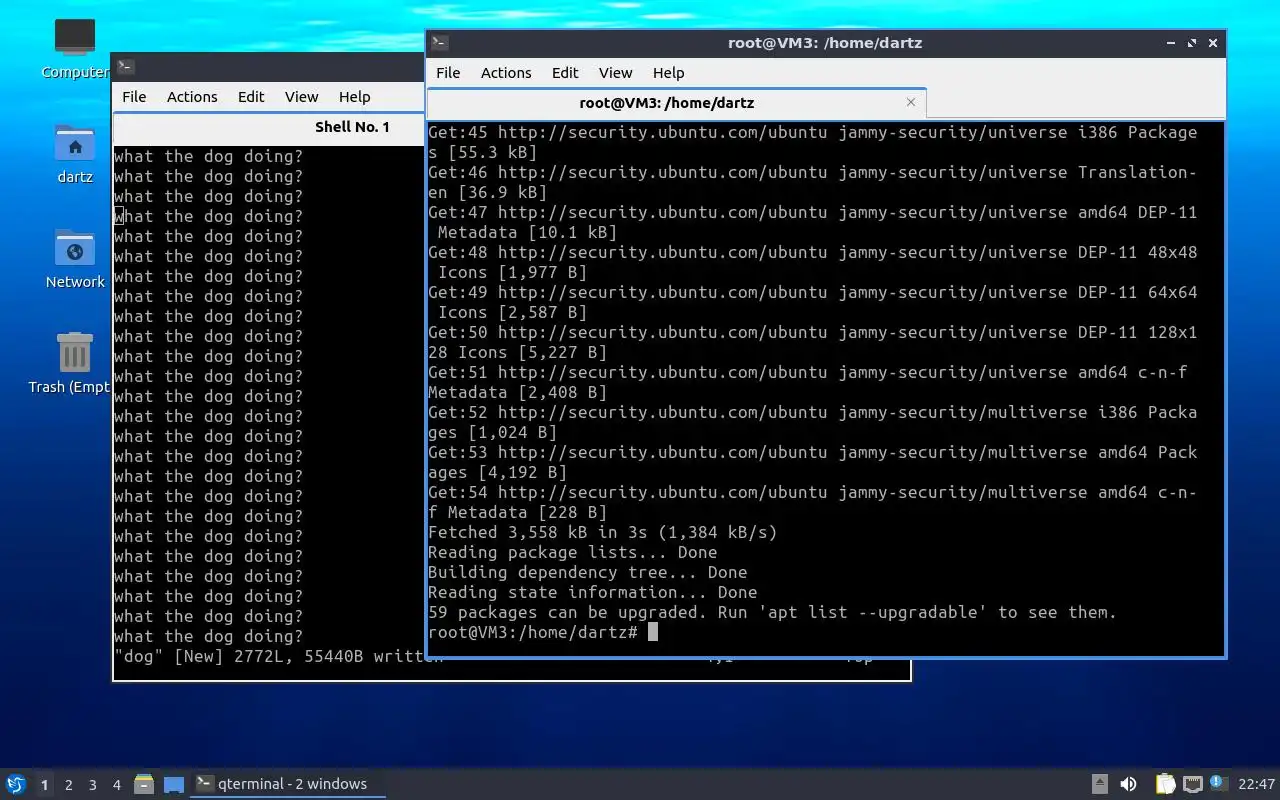Select the Shell No. 1 tab

pyautogui.click(x=352, y=127)
